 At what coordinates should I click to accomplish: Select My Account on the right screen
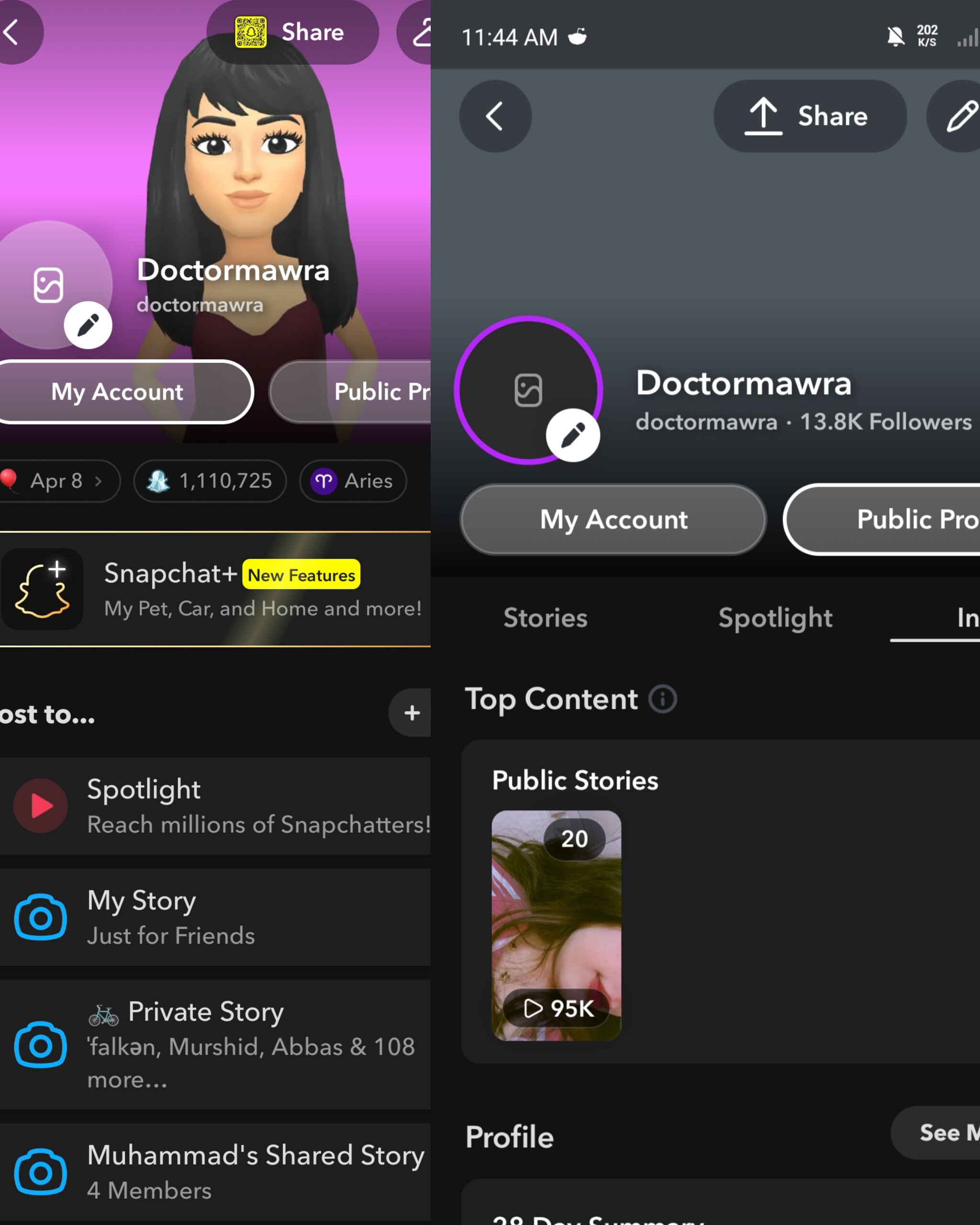click(x=613, y=519)
